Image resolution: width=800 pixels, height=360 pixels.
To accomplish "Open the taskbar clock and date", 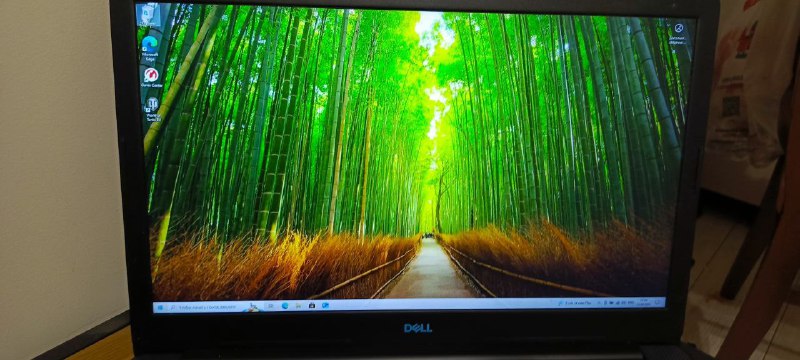I will coord(643,302).
